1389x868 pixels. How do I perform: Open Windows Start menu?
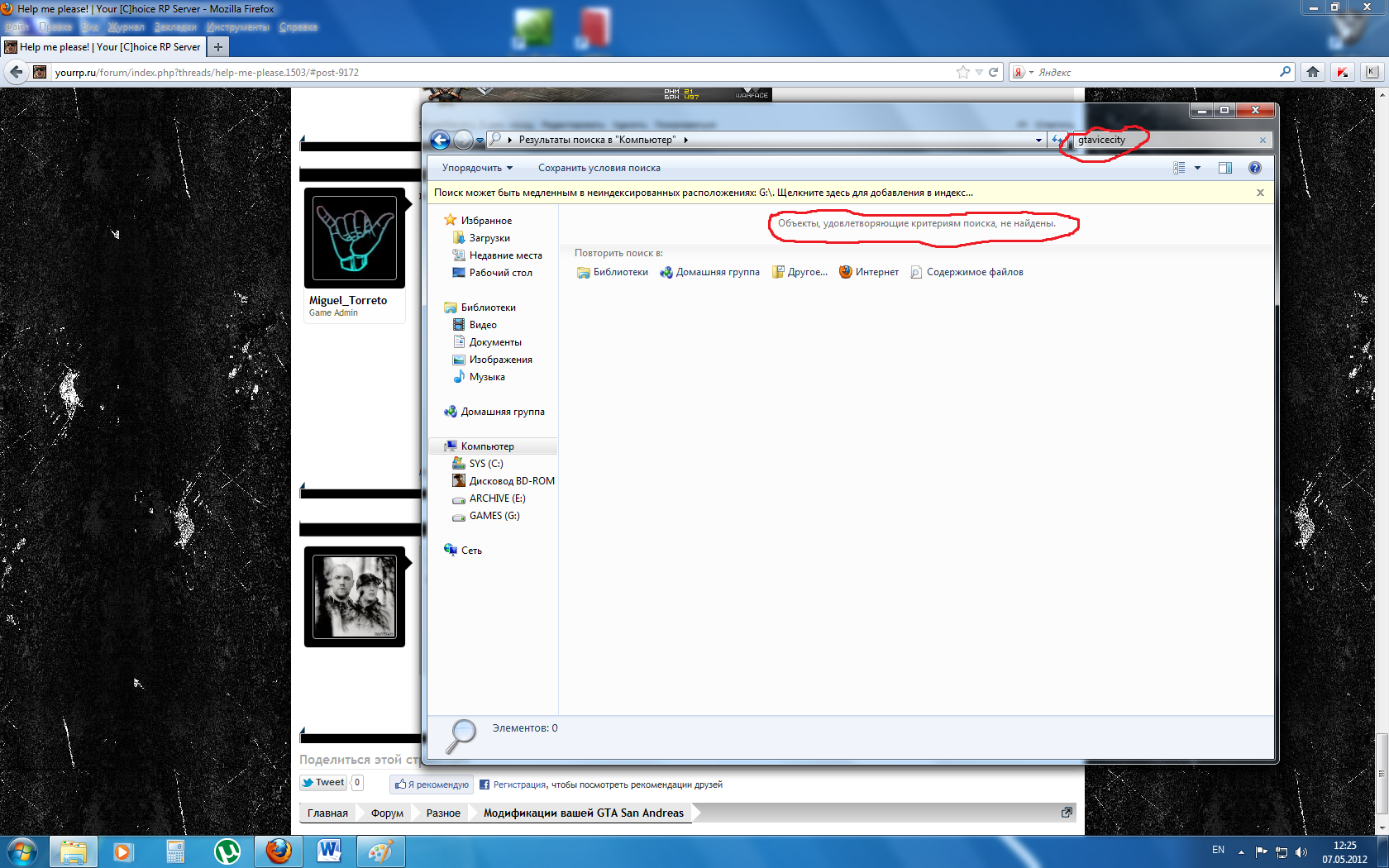[x=22, y=851]
